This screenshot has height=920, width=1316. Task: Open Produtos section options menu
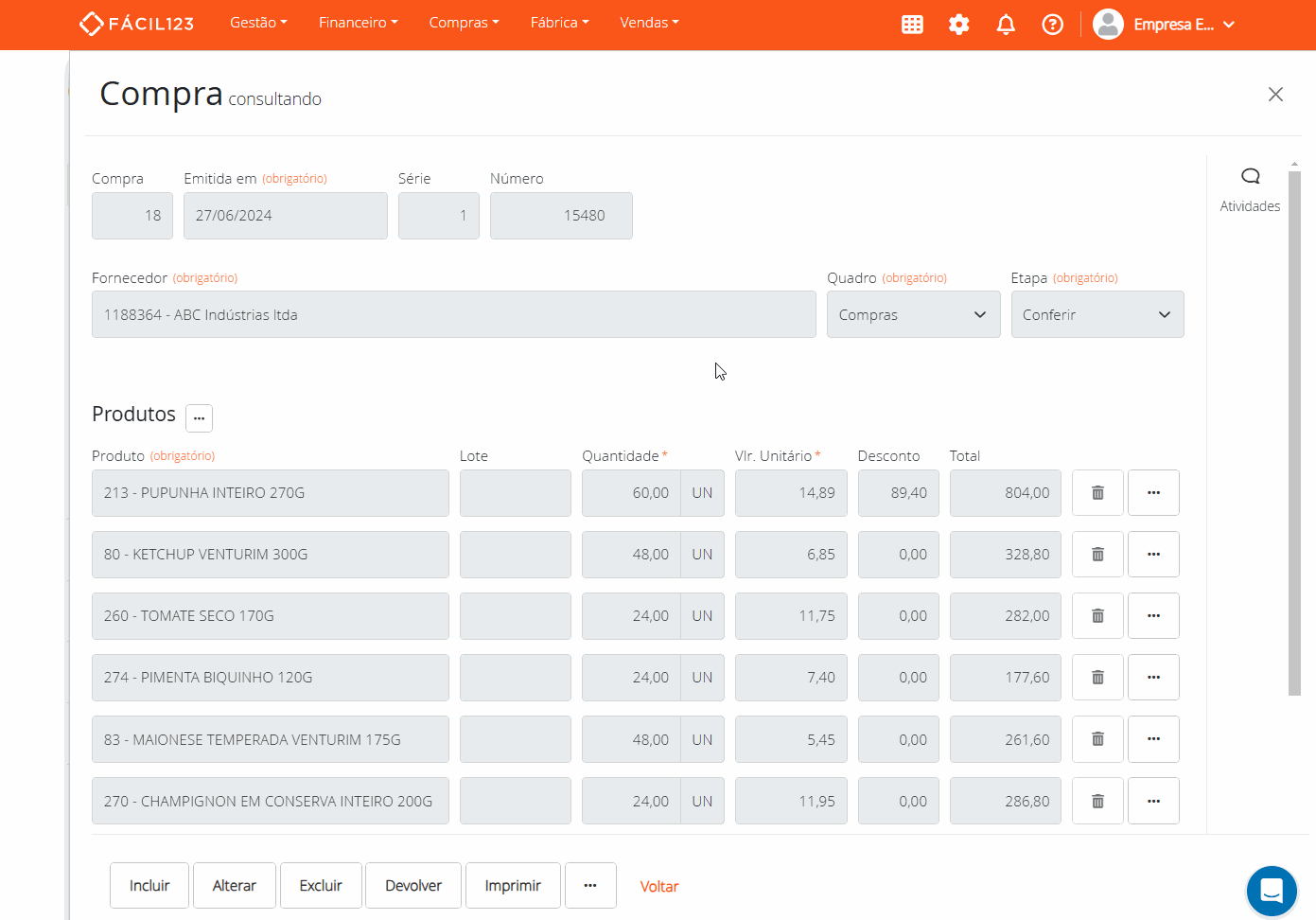click(199, 417)
